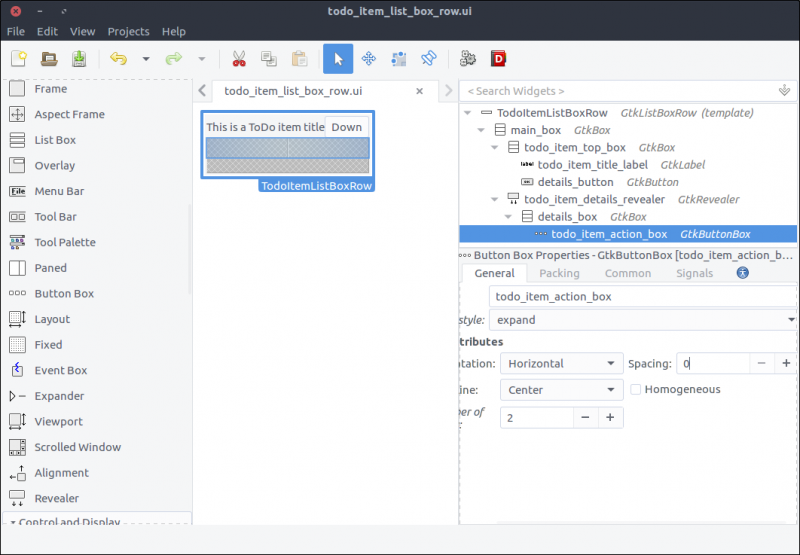Activate the Drag Resize tool

(368, 59)
